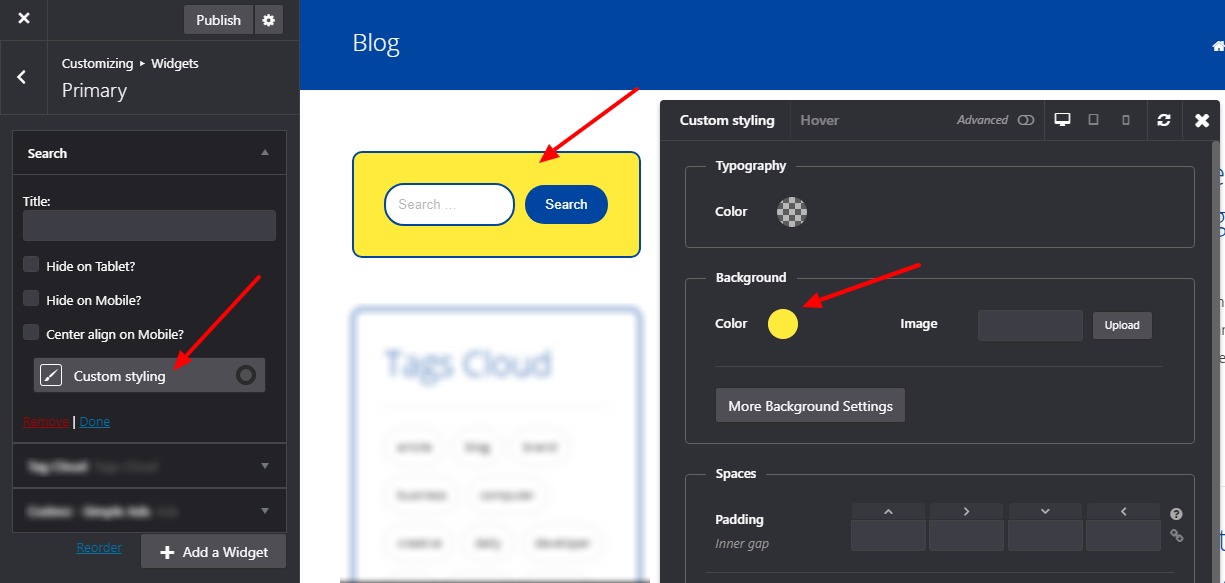1225x583 pixels.
Task: Click More Background Settings button
Action: [x=810, y=406]
